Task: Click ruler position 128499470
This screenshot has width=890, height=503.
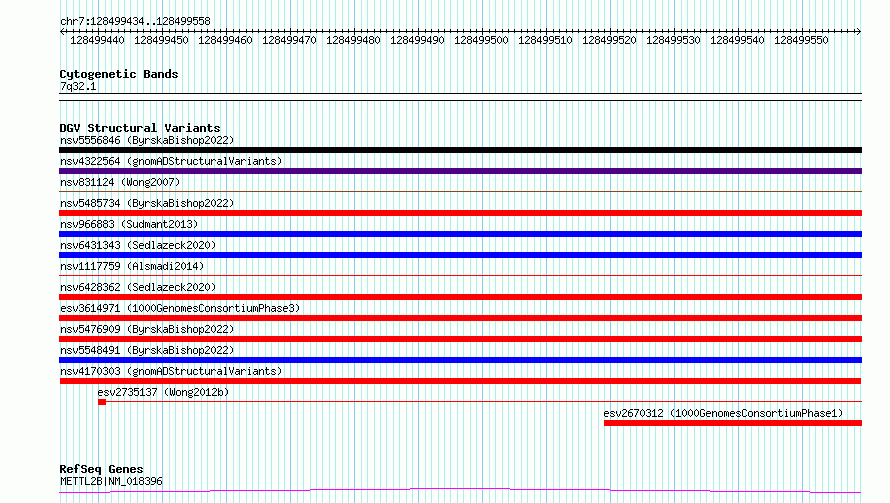Action: point(289,40)
